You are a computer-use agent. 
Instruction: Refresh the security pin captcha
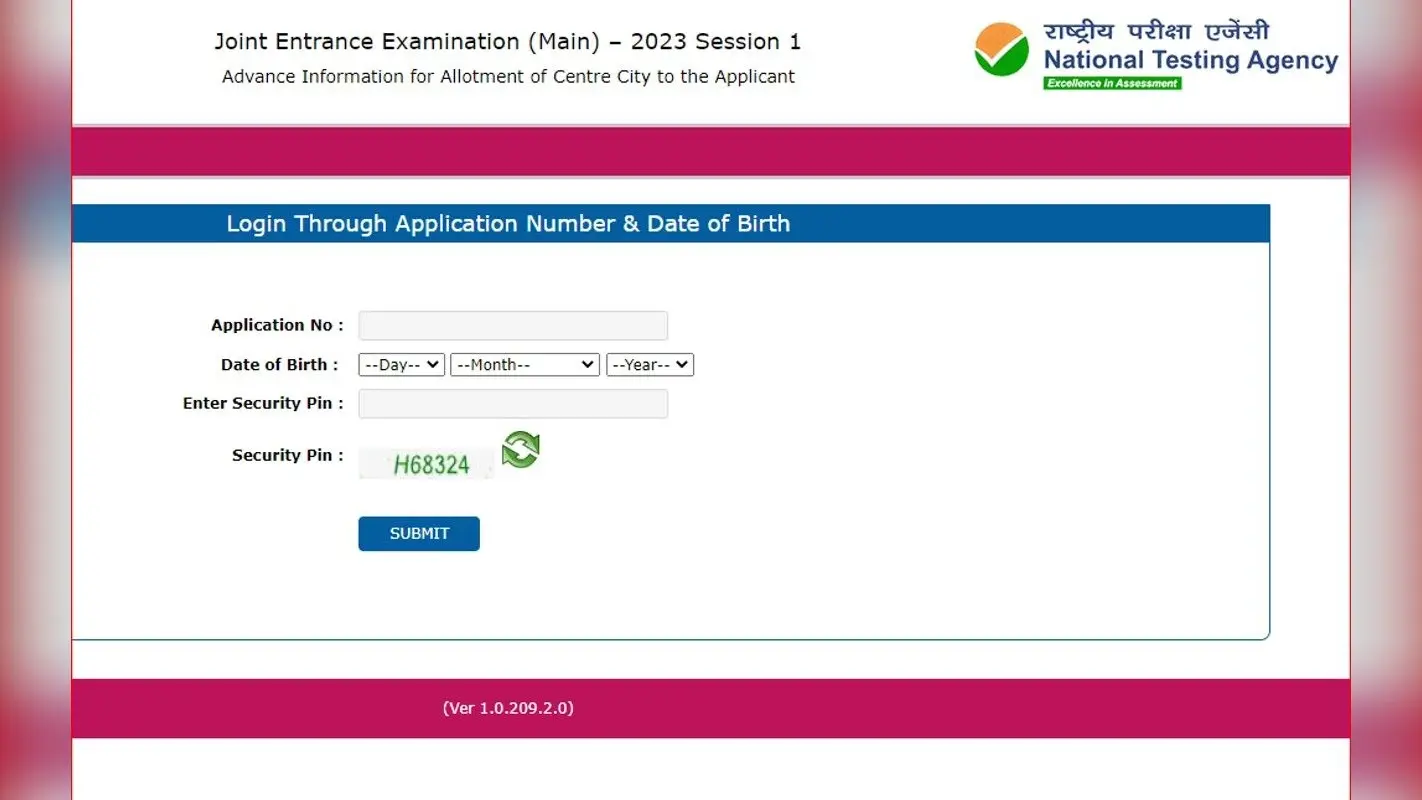point(520,449)
